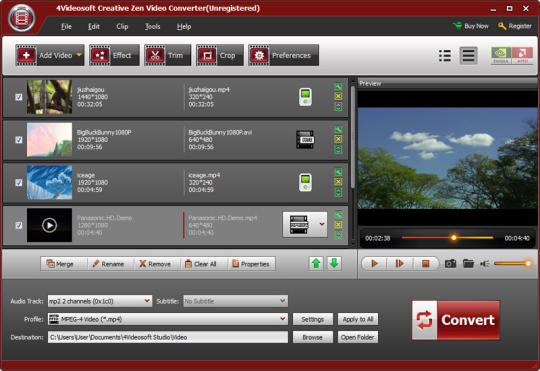Select the BigBuckBunny1080P video thumbnail
This screenshot has height=371, width=540.
tap(50, 140)
